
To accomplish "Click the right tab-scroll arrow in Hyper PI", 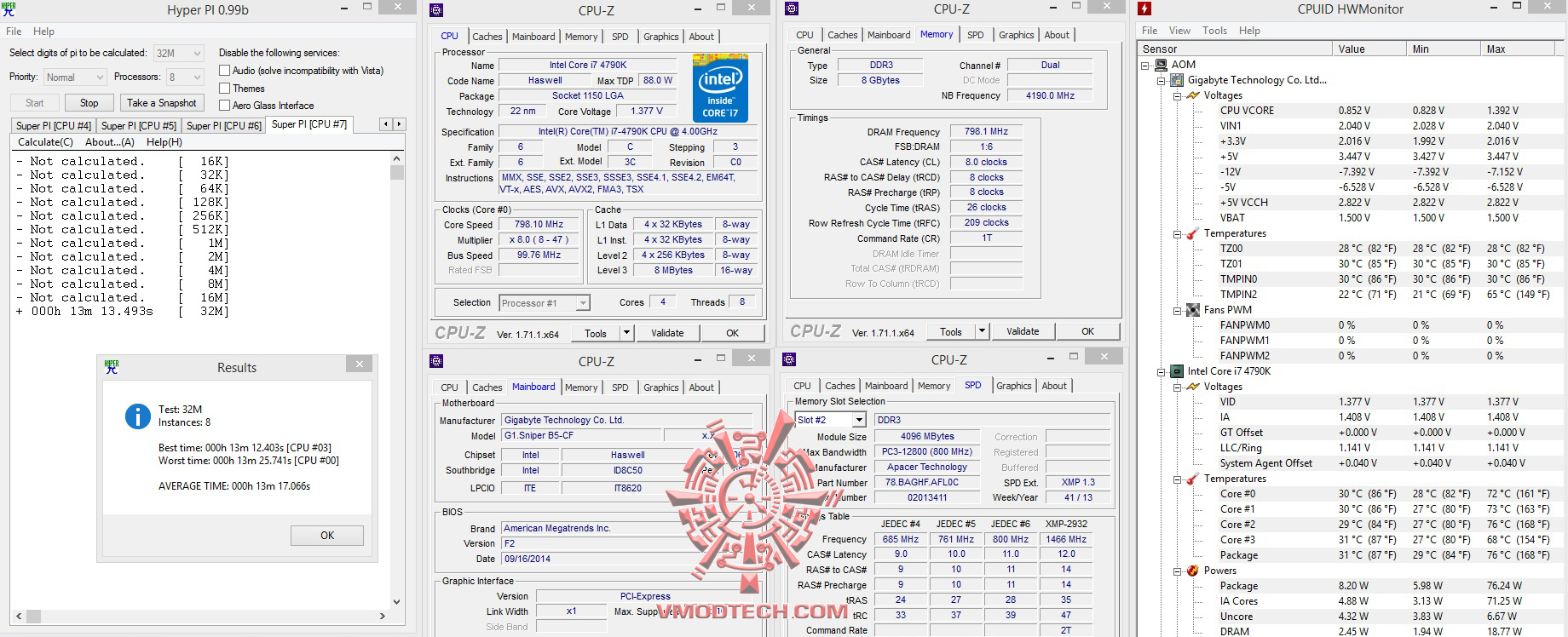I will tap(398, 124).
